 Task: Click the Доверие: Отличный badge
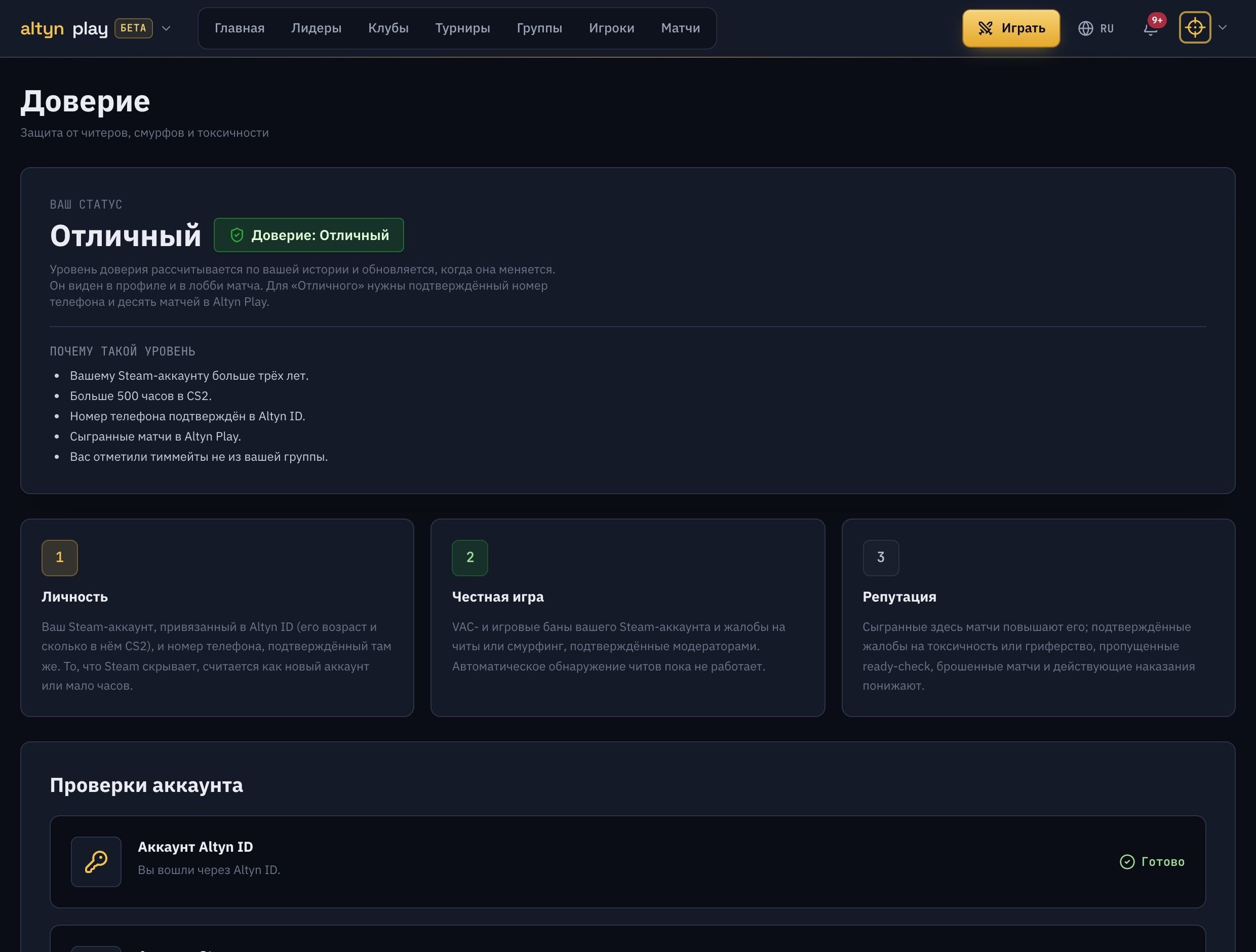309,235
